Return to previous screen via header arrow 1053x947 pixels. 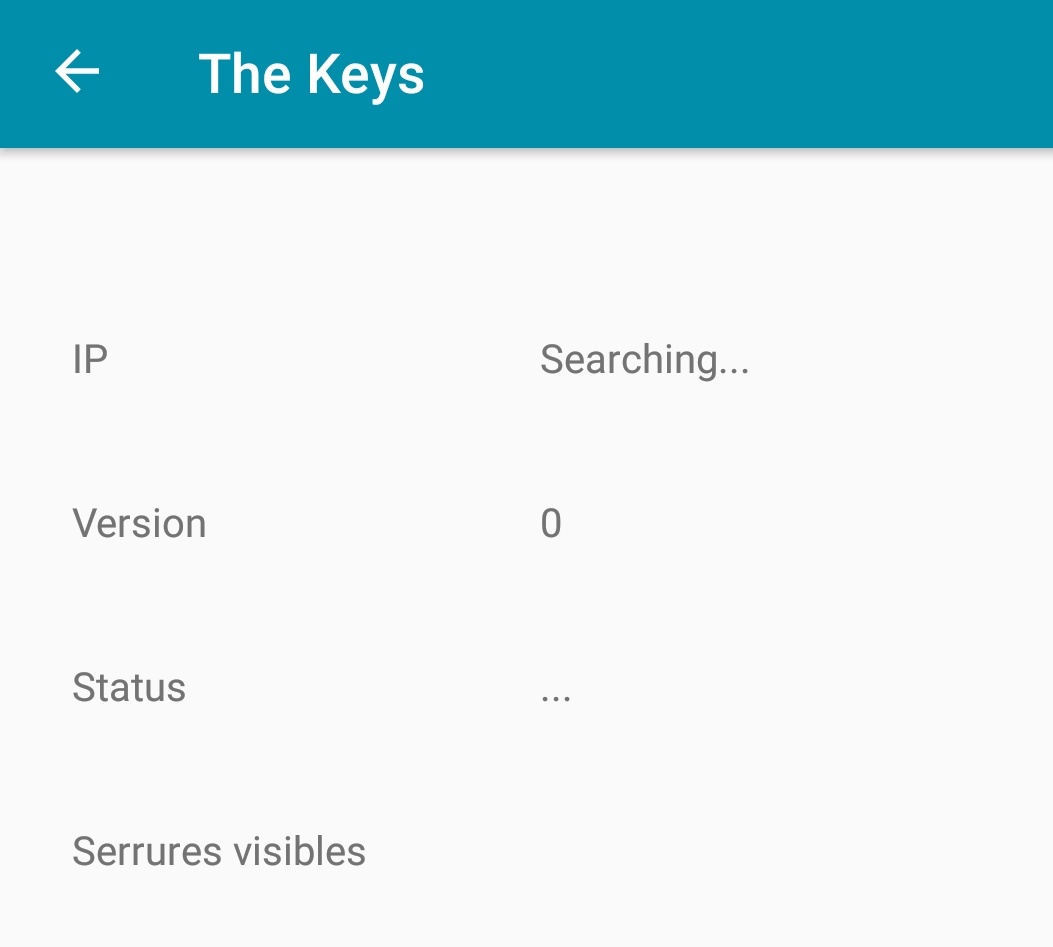coord(77,73)
